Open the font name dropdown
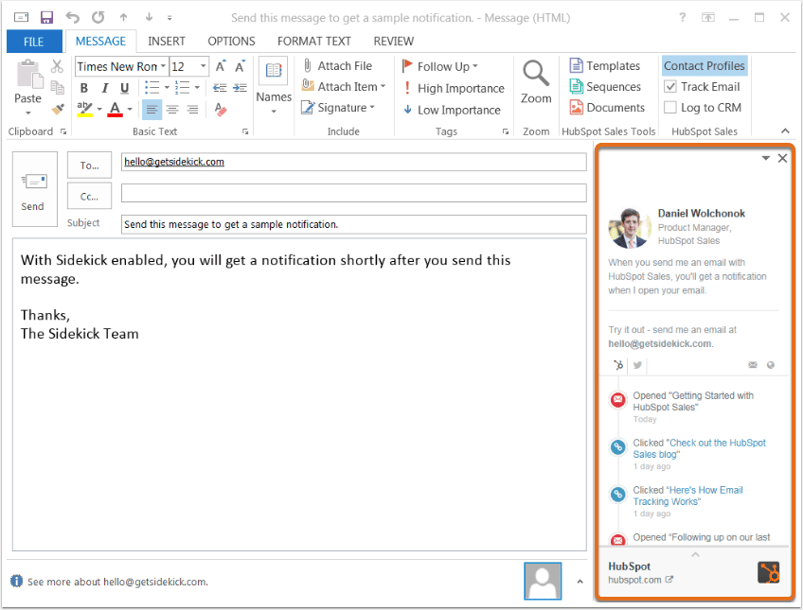Screen dimensions: 803x610 click(x=163, y=66)
